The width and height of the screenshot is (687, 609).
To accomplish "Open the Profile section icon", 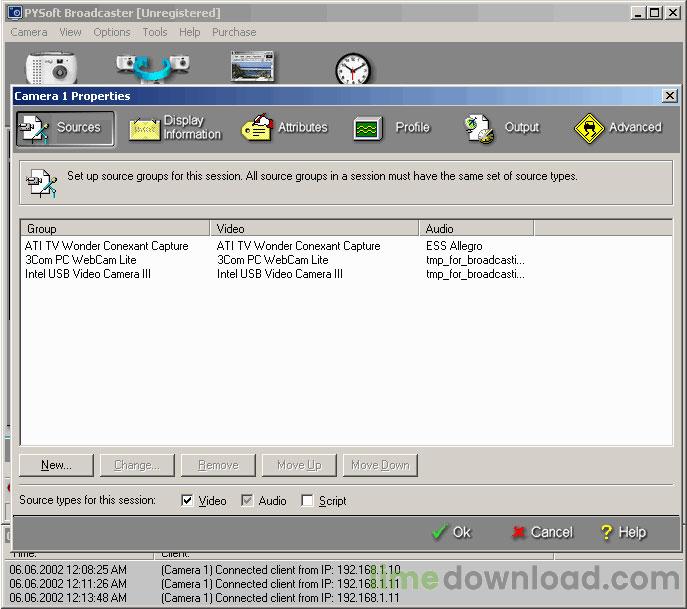I will (x=368, y=128).
